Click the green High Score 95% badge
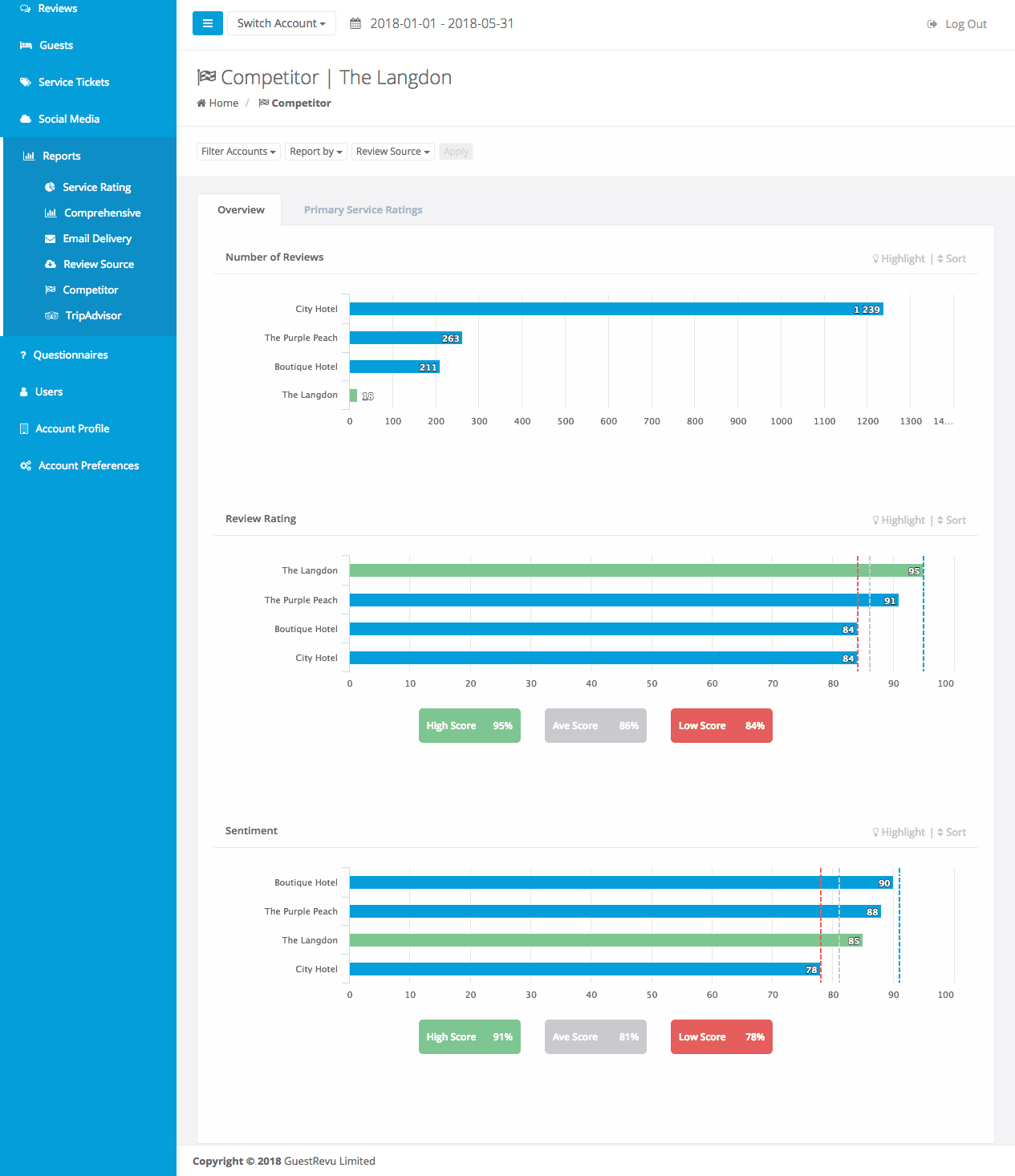Image resolution: width=1015 pixels, height=1176 pixels. (x=469, y=725)
